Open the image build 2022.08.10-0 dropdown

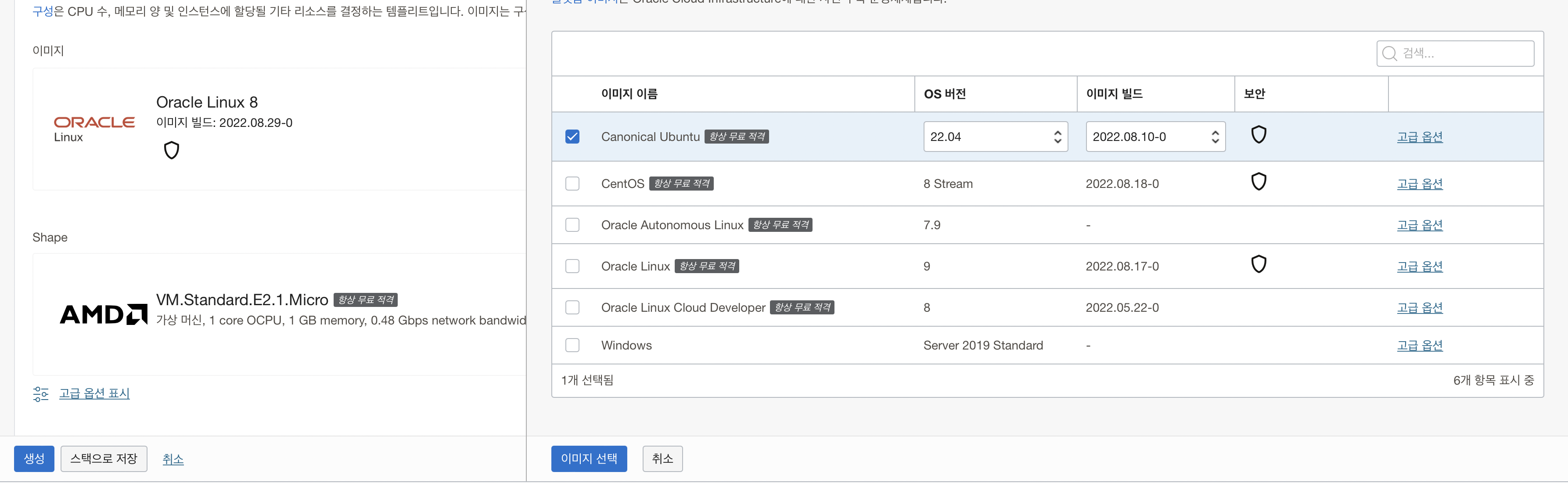1155,137
